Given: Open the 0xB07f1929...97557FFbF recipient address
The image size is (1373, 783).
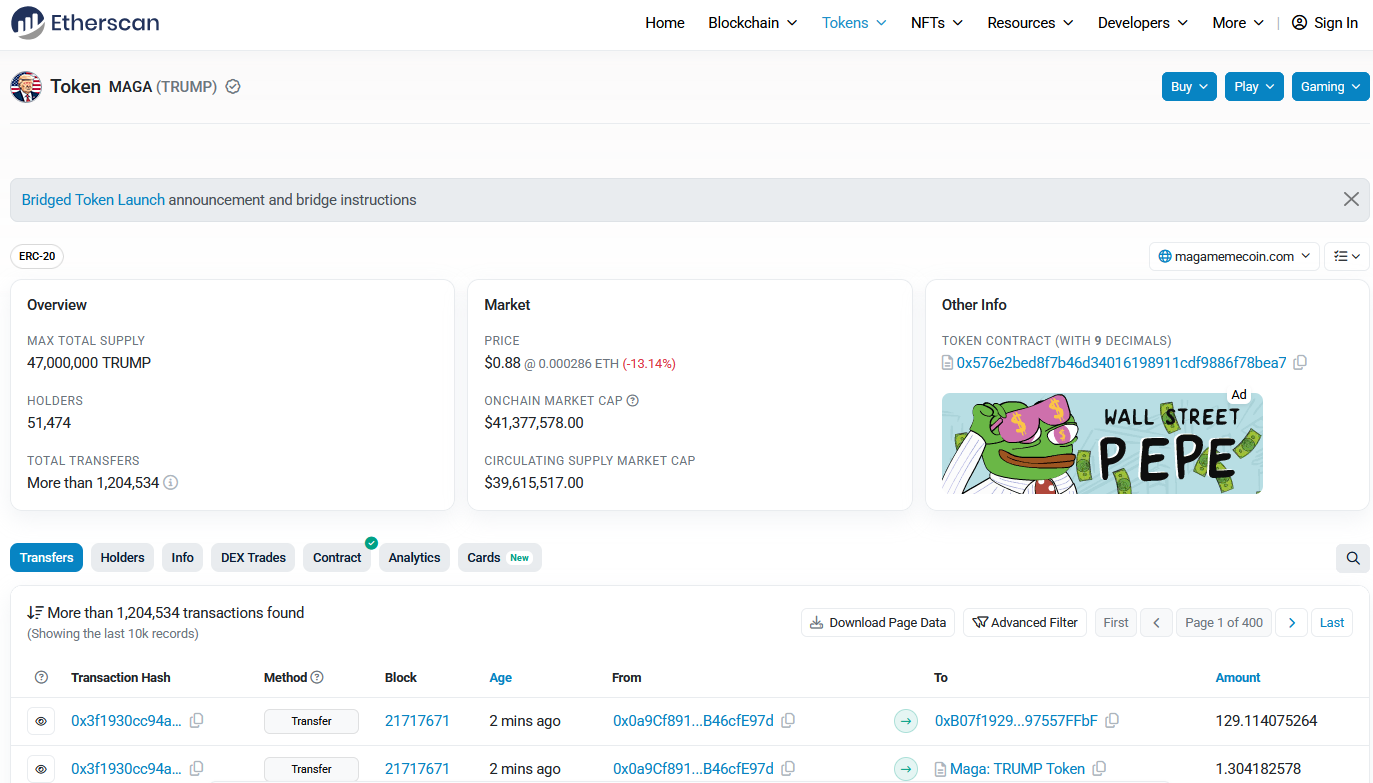Looking at the screenshot, I should 1016,720.
